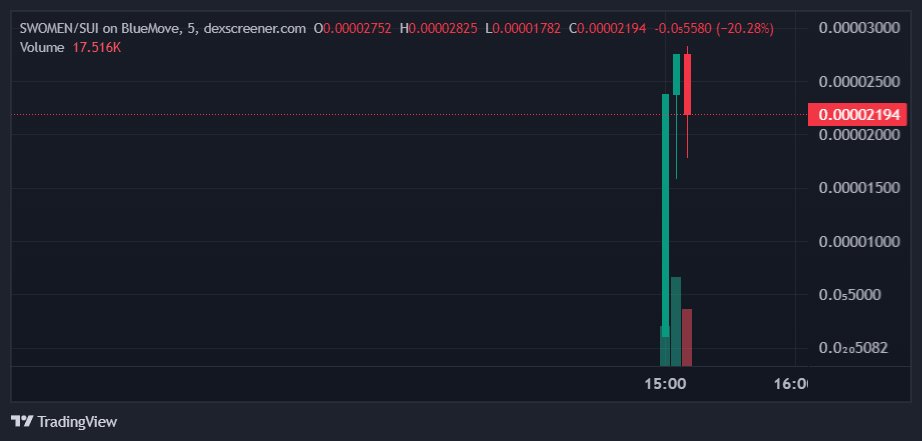Click the 15:00 time axis label
The height and width of the screenshot is (441, 922).
pos(665,384)
